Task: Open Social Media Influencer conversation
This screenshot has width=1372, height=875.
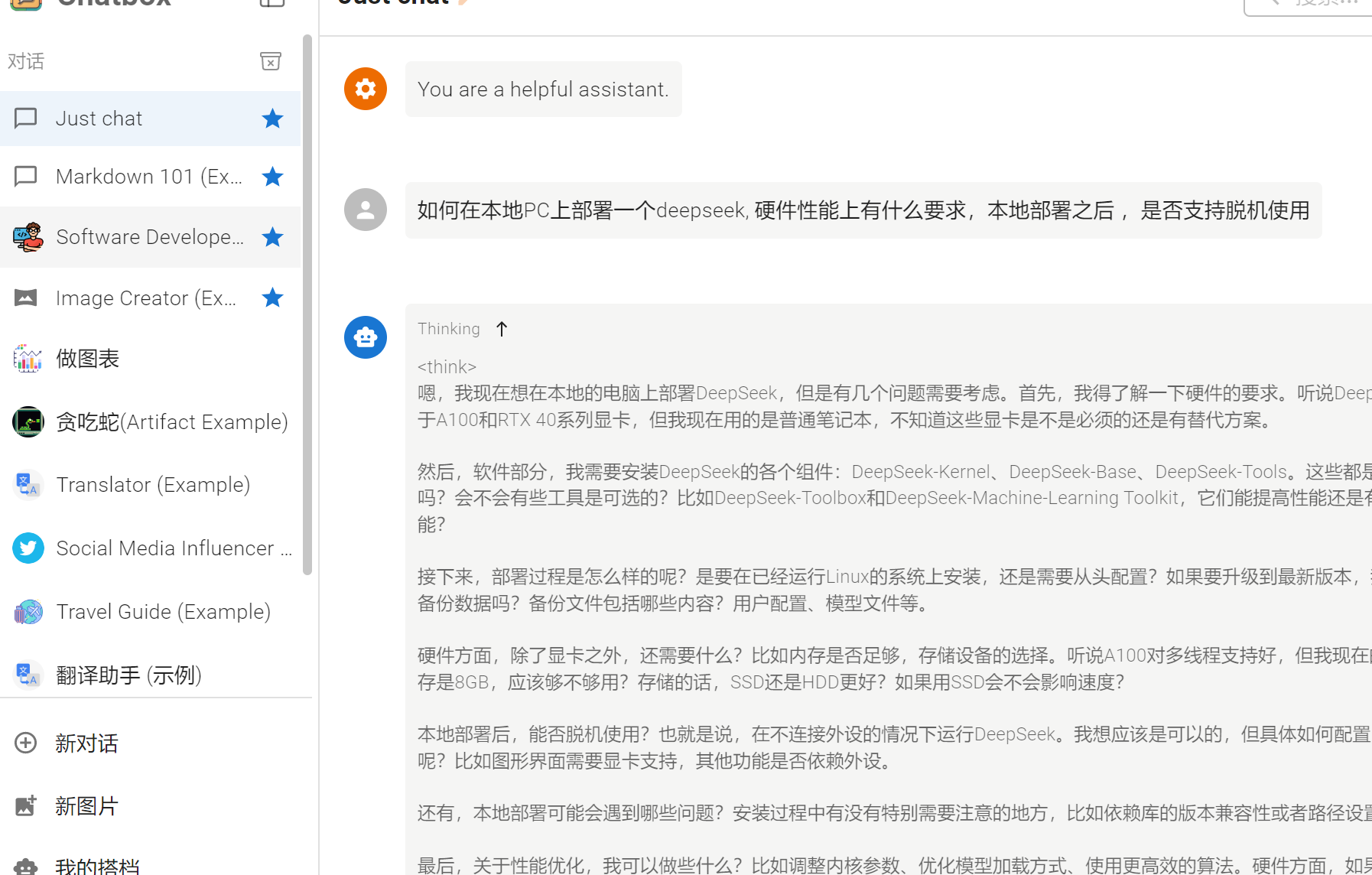Action: point(150,548)
